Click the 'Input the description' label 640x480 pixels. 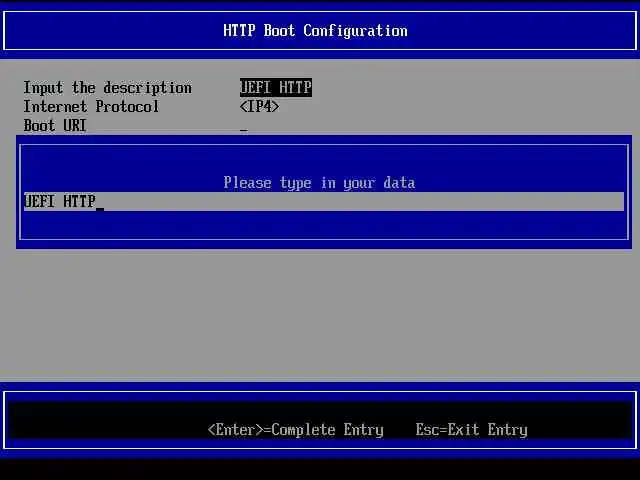click(107, 88)
